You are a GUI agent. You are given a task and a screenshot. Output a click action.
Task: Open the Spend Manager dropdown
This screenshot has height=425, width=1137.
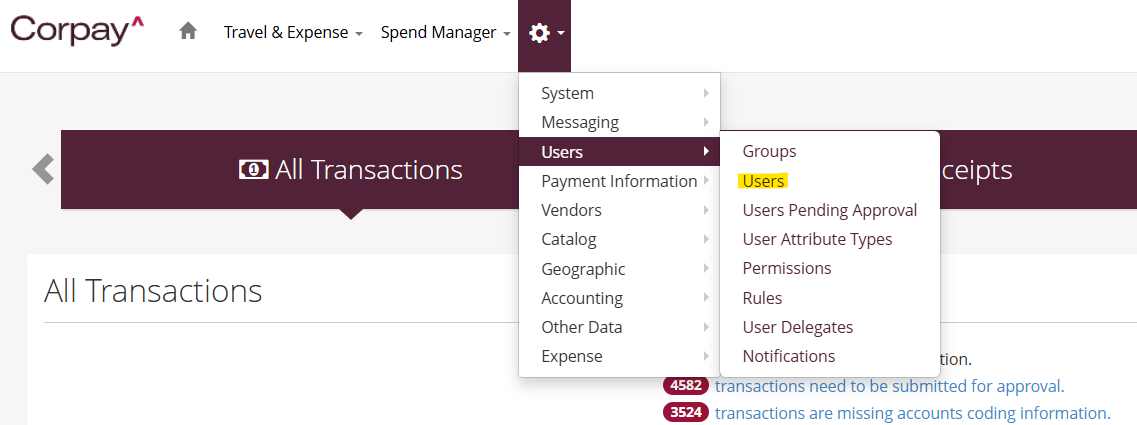(x=445, y=32)
